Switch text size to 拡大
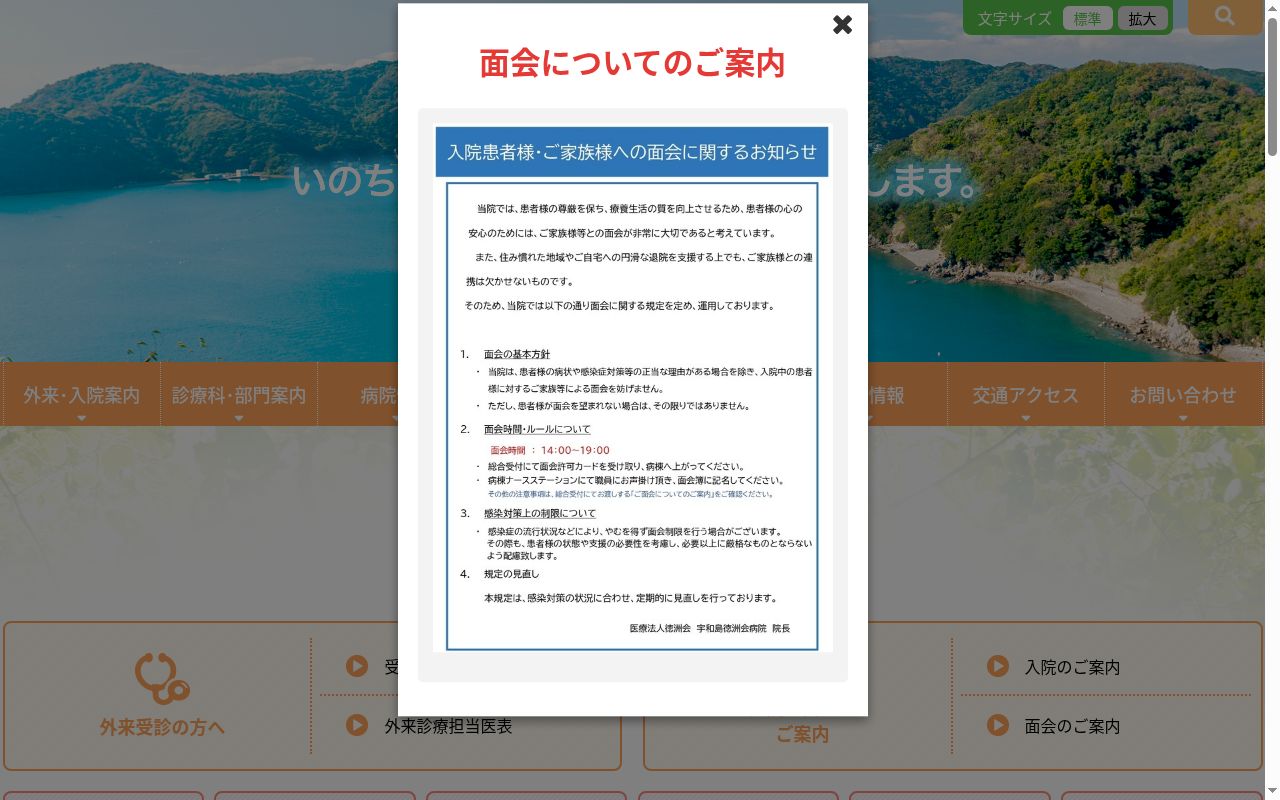 1142,18
